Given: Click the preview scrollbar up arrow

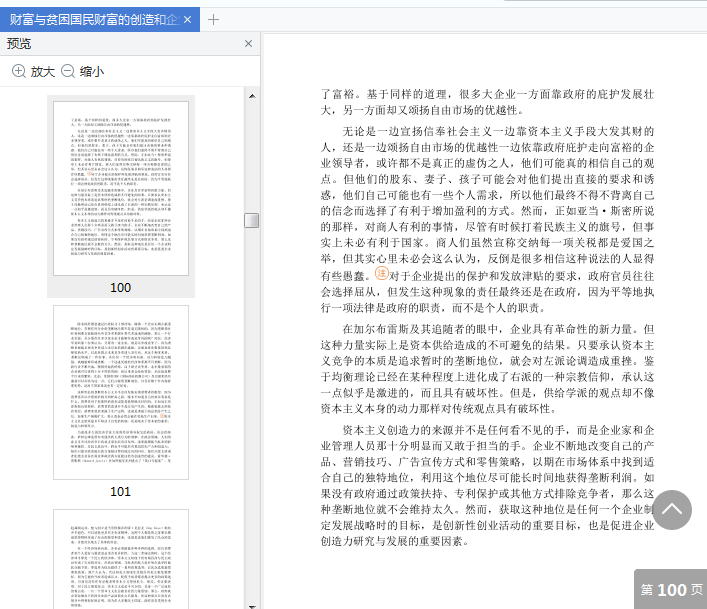Looking at the screenshot, I should 252,96.
